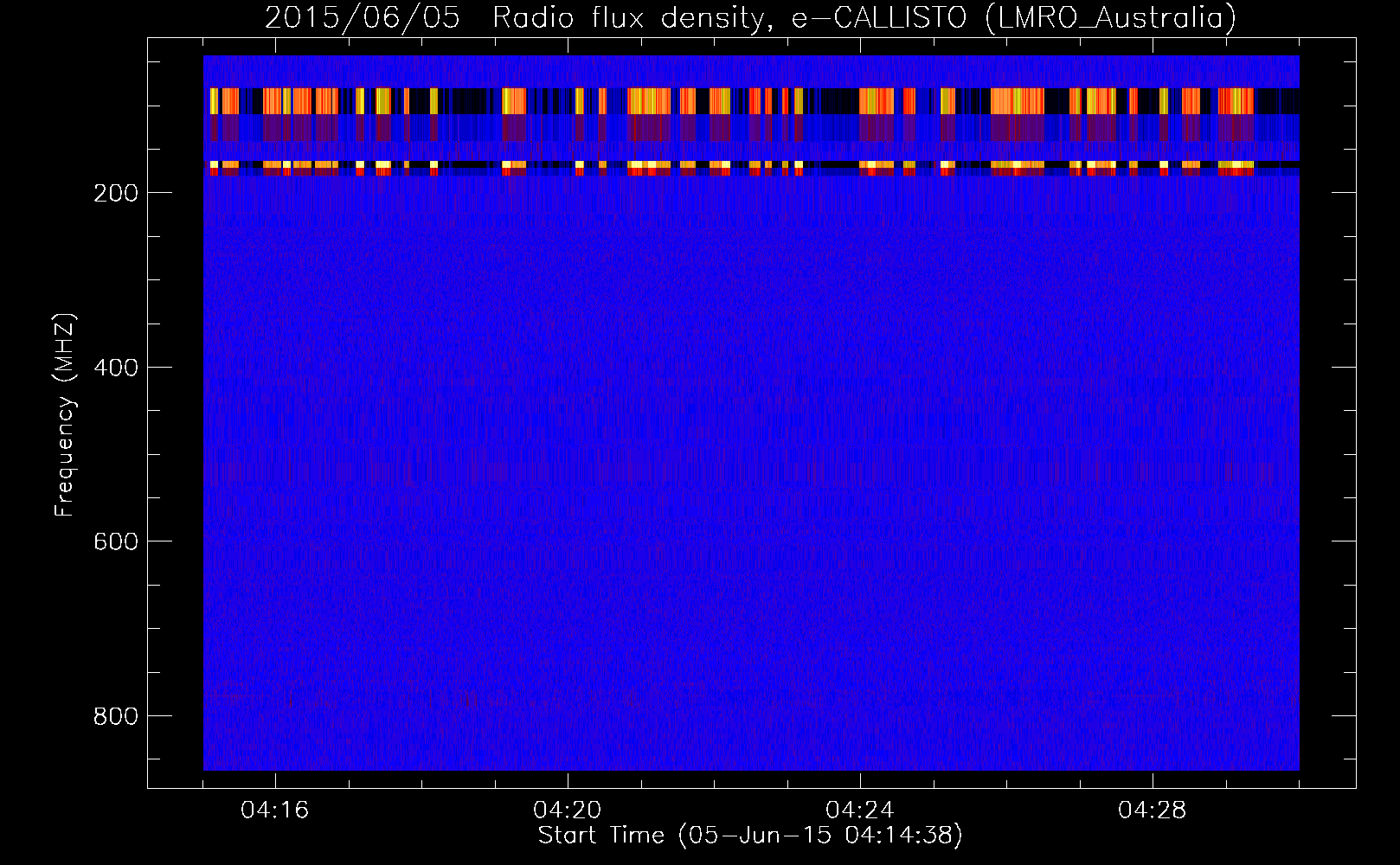
Task: Click the 'Start Time (05-Jun-15 04:14:38)' label
Action: [750, 836]
